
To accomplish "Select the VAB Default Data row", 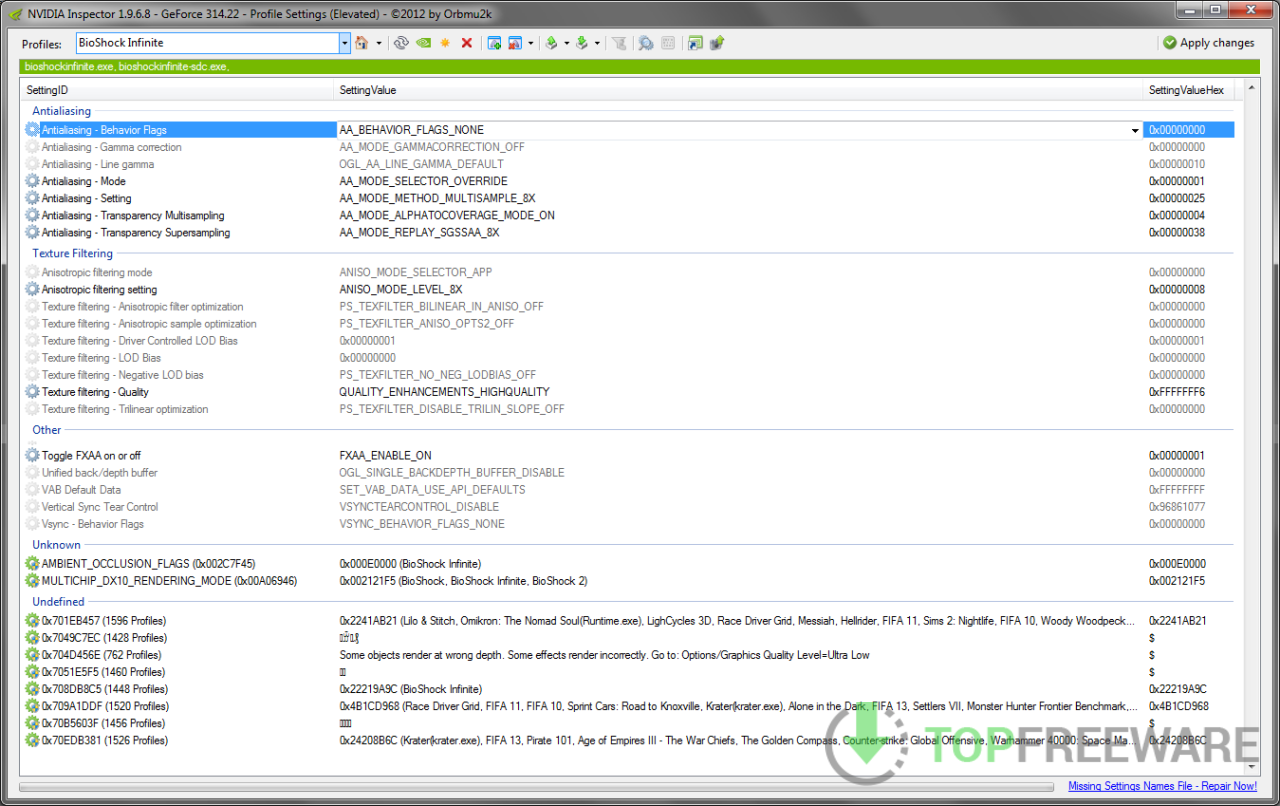I will click(x=628, y=490).
